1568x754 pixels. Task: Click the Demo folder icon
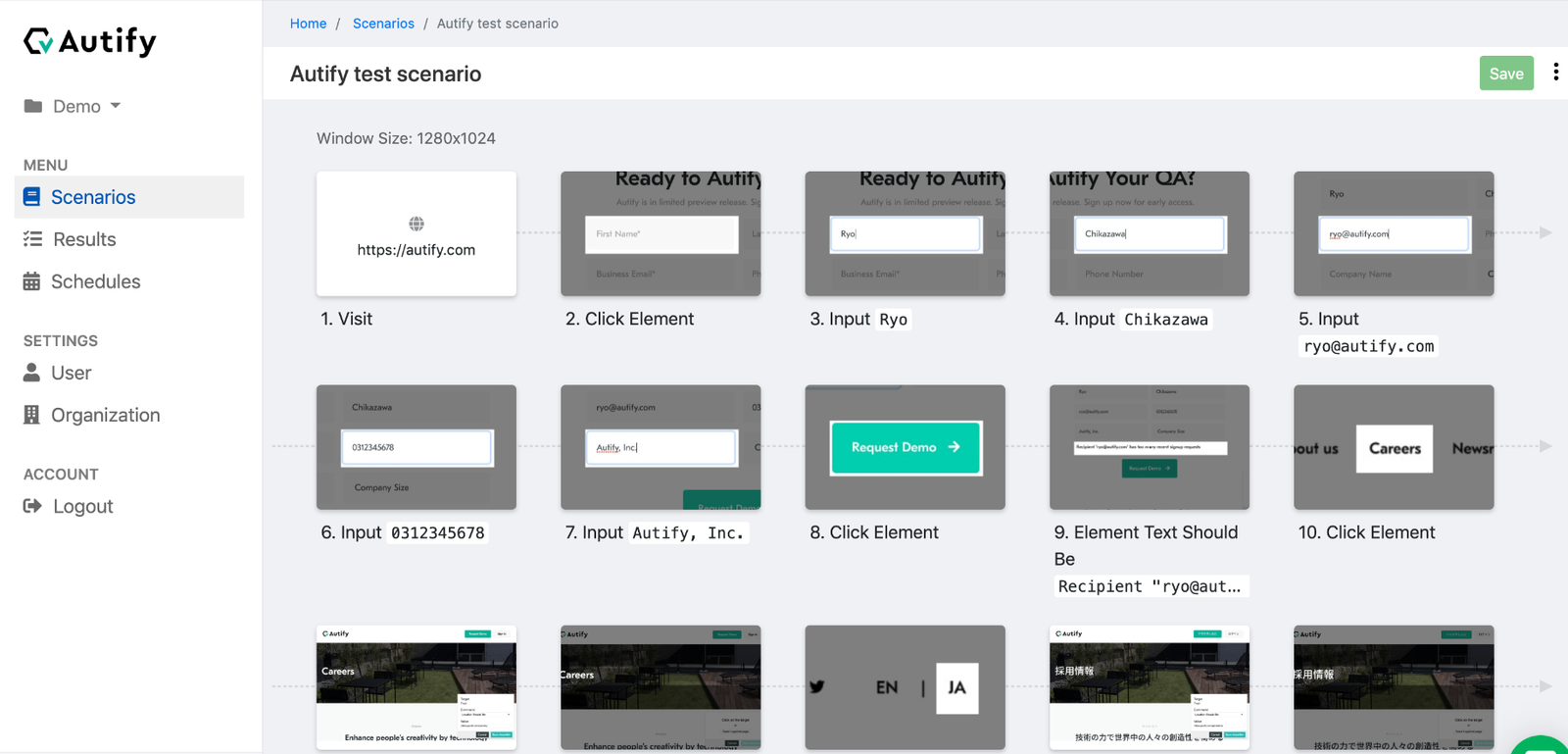33,106
